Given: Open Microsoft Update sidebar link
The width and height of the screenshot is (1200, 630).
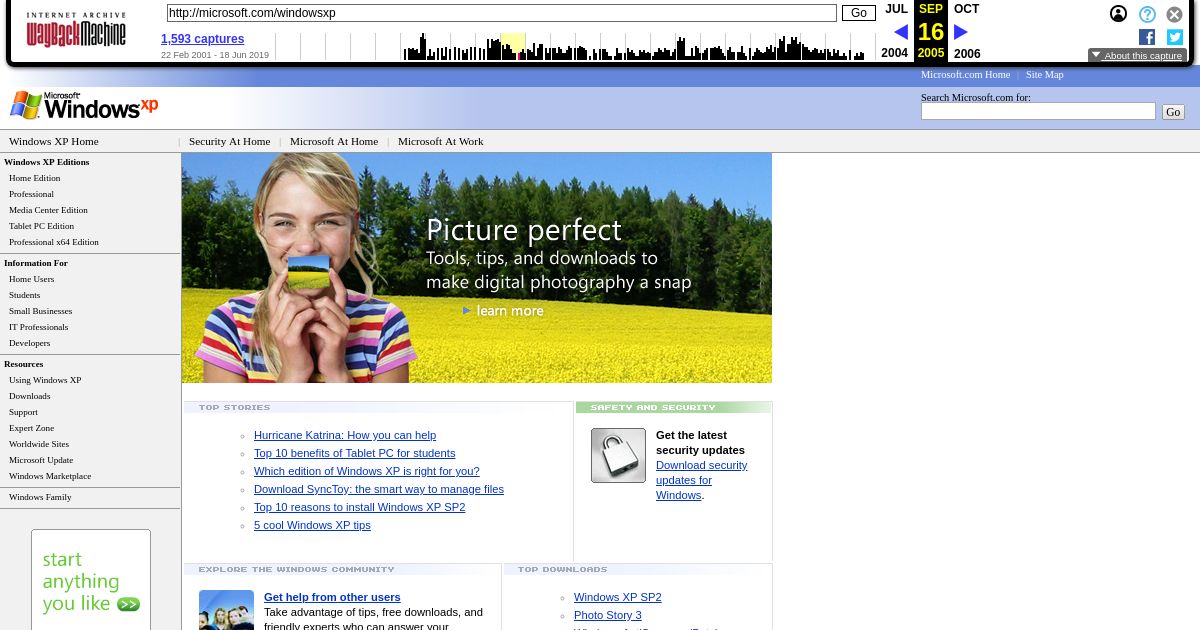Looking at the screenshot, I should 41,460.
